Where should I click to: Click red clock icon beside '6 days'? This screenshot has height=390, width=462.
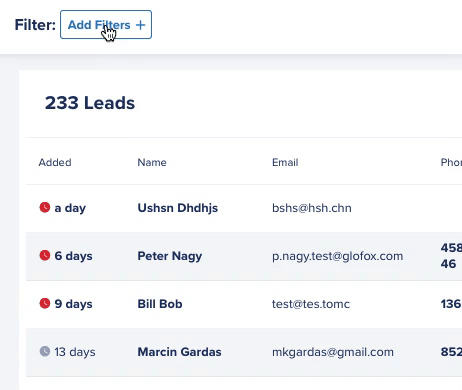click(45, 255)
